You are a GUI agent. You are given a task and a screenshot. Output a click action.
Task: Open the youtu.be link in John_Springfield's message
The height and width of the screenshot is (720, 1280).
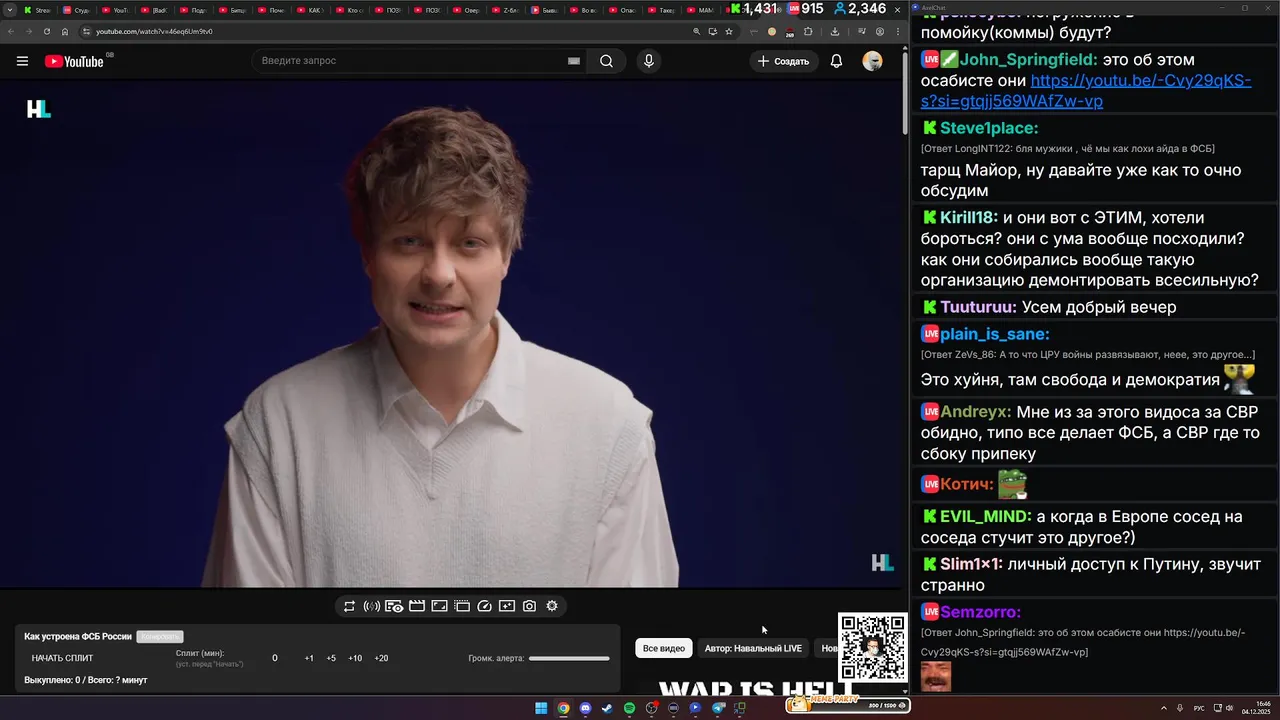click(x=1086, y=91)
